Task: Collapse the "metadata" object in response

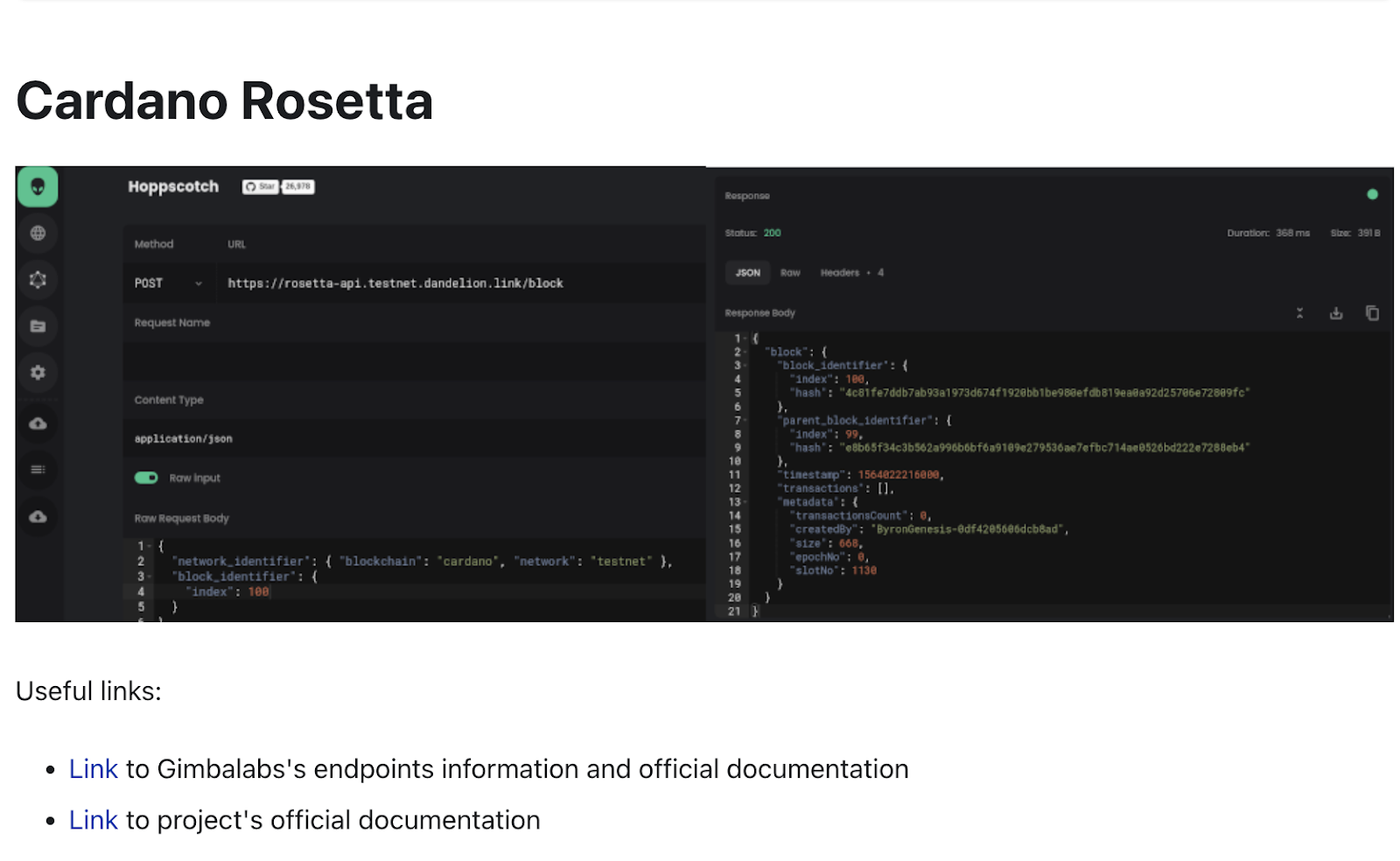Action: point(745,502)
